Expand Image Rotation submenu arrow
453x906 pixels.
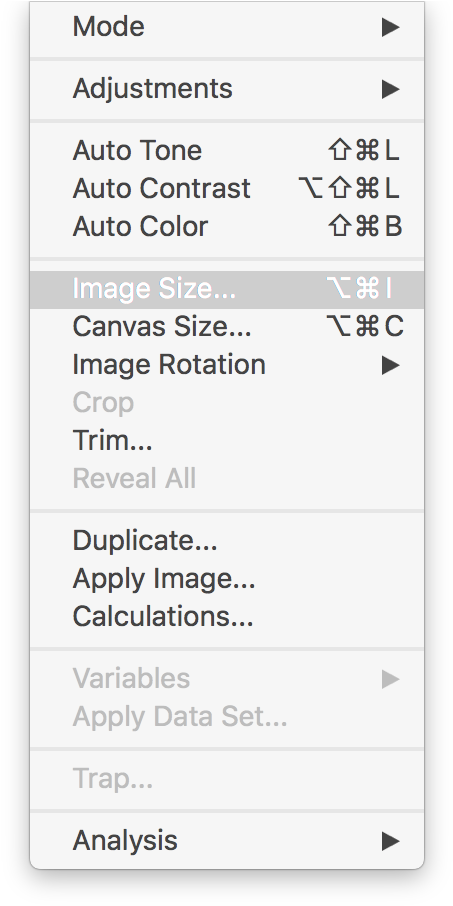point(391,365)
